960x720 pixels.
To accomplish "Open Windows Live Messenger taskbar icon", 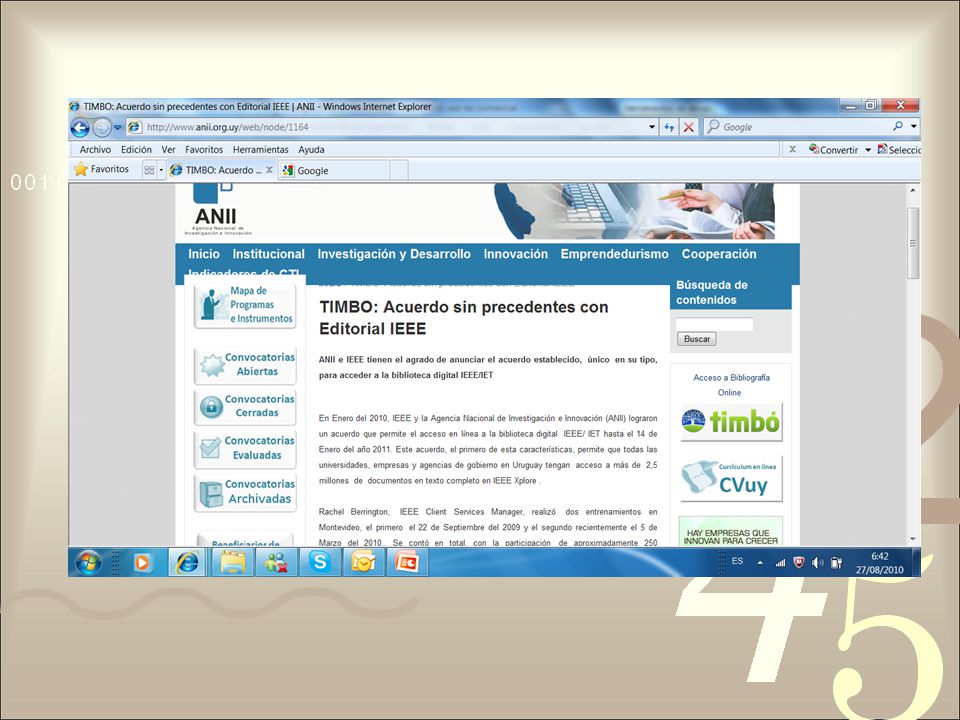I will click(276, 562).
